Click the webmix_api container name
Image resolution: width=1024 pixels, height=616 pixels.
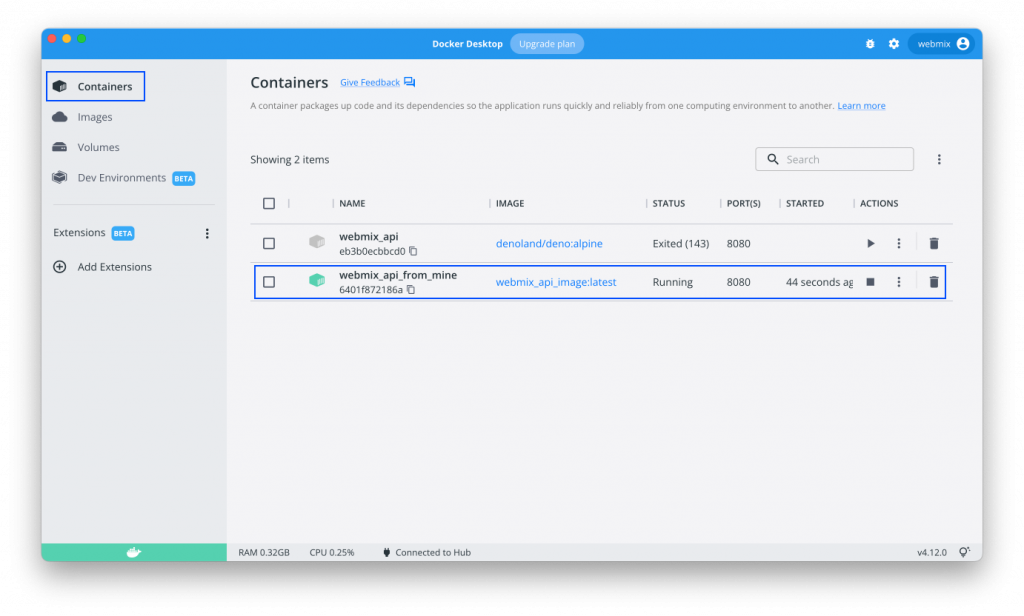(368, 236)
